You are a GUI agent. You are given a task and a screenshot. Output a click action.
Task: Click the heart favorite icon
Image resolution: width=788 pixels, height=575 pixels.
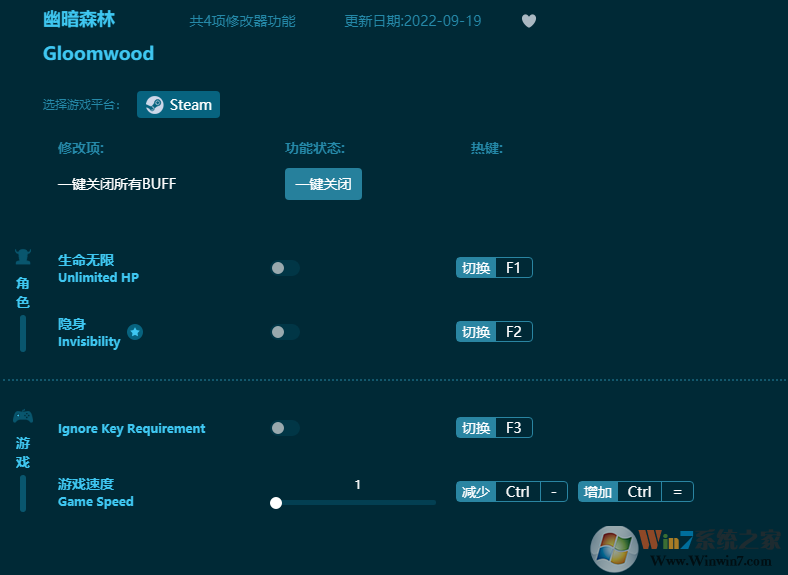[x=529, y=21]
